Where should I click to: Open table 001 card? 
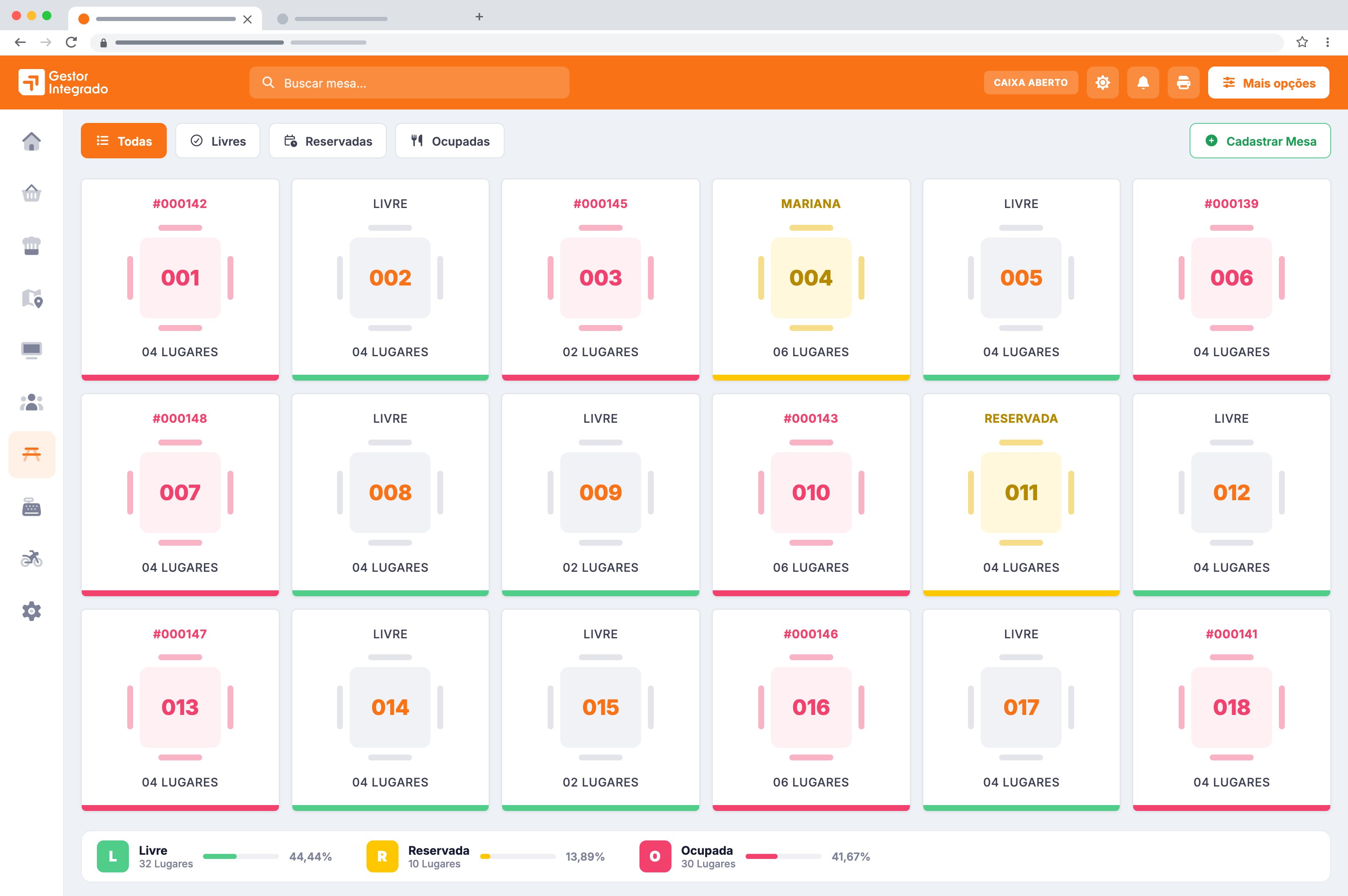(x=180, y=280)
